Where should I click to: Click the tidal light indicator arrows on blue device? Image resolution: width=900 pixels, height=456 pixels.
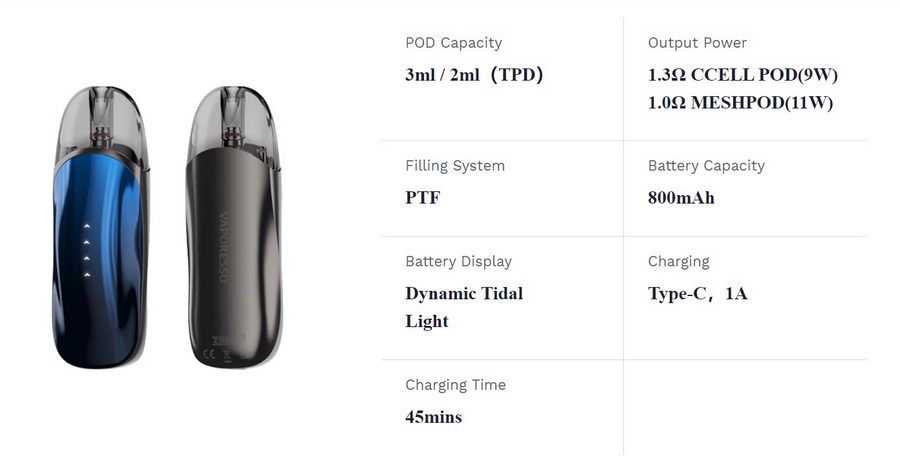click(x=87, y=251)
